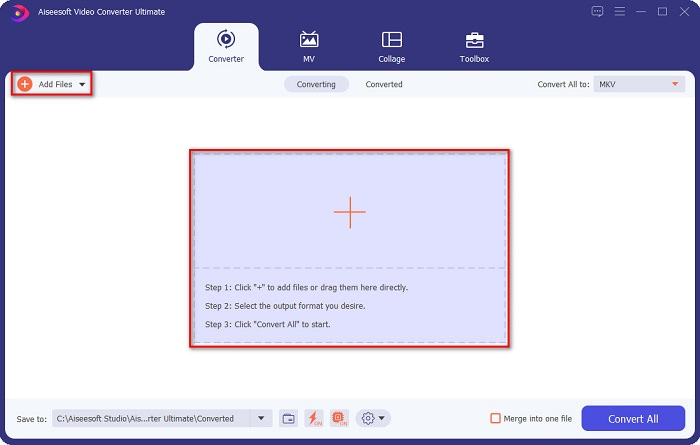Open the Convert All to MKV dropdown
The image size is (700, 445).
click(x=639, y=84)
